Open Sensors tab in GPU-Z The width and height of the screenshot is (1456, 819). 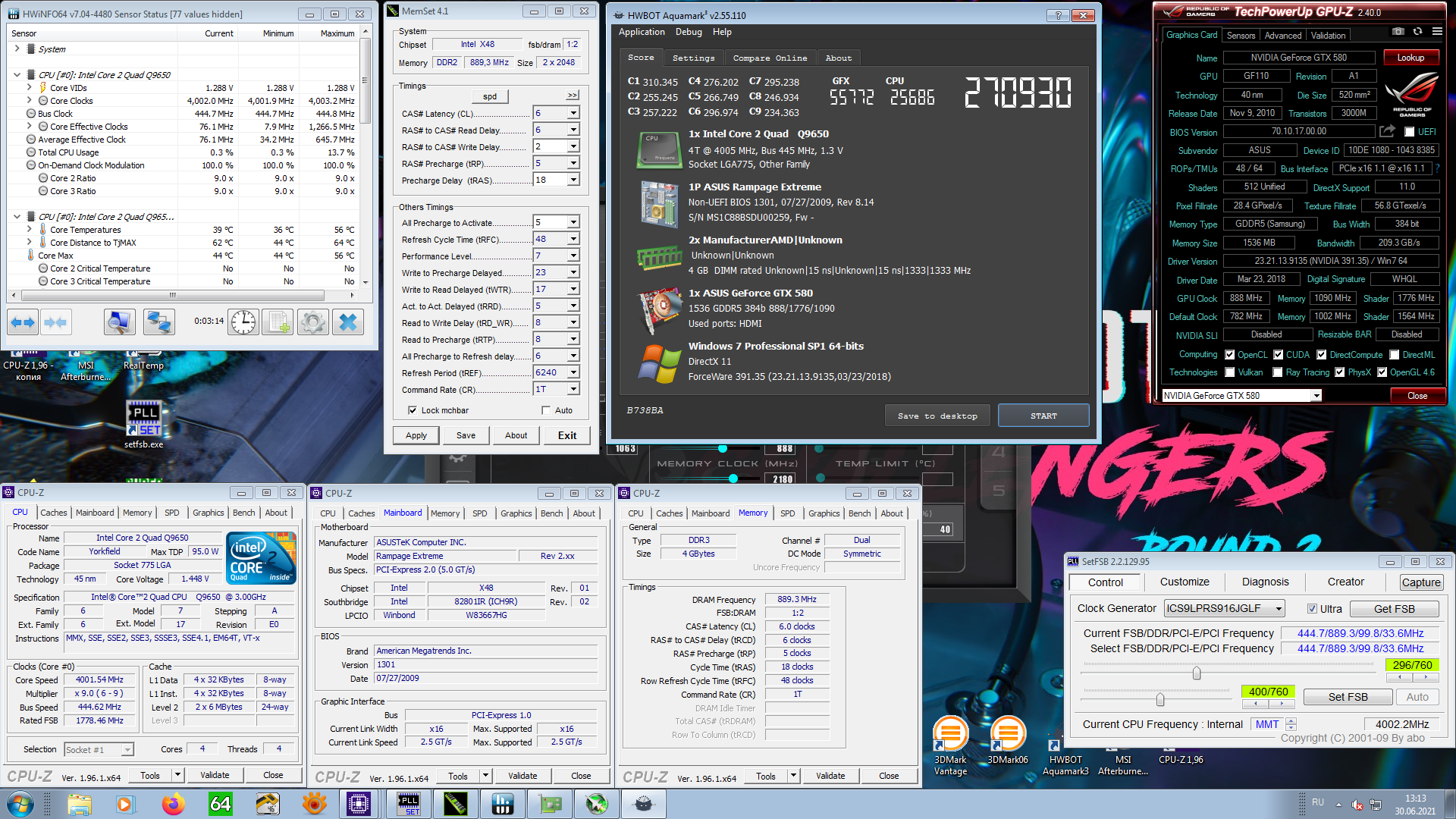(x=1241, y=35)
